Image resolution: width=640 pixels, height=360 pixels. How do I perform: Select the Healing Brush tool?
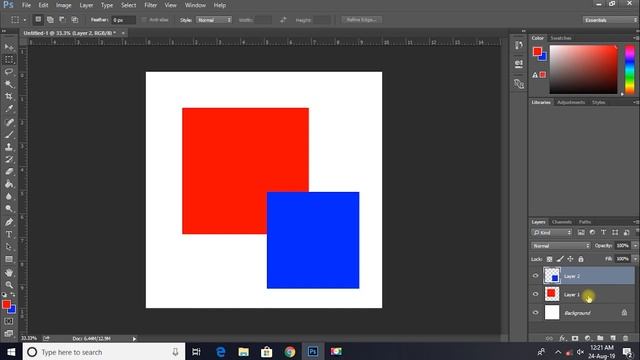pyautogui.click(x=9, y=122)
